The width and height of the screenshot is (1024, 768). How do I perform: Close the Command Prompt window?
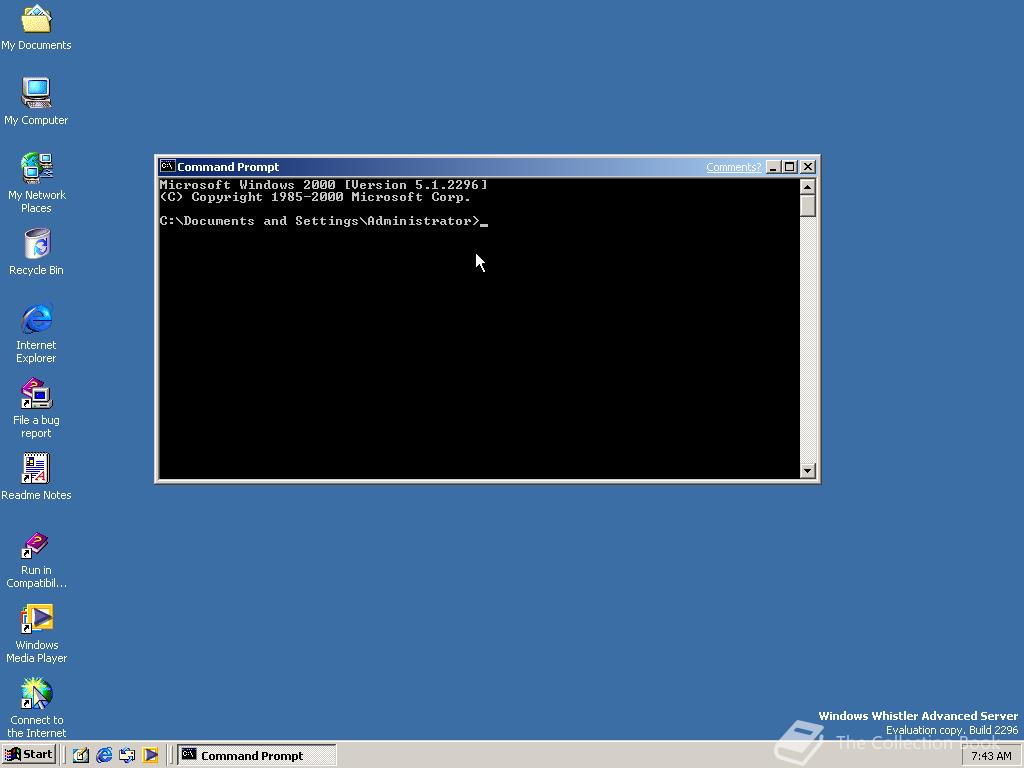click(808, 167)
